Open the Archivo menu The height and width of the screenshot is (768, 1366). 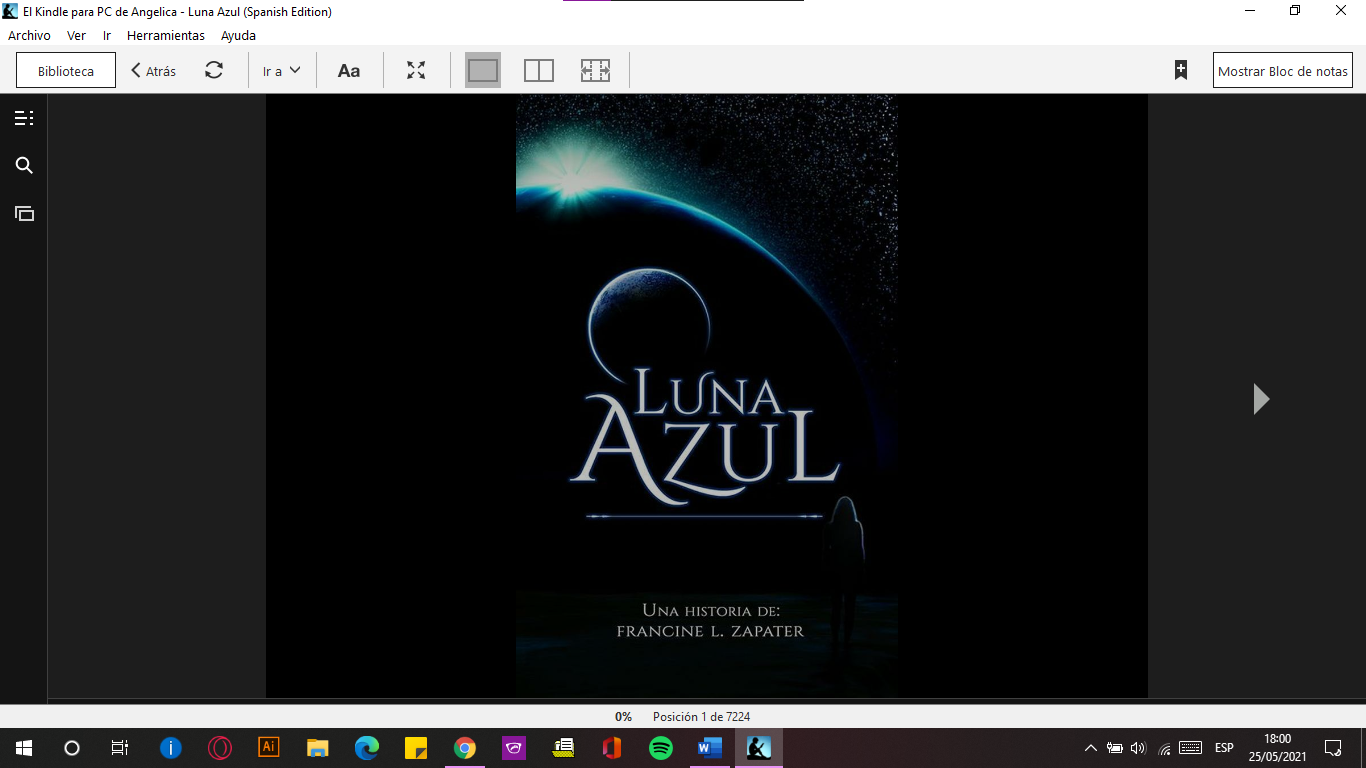[29, 35]
